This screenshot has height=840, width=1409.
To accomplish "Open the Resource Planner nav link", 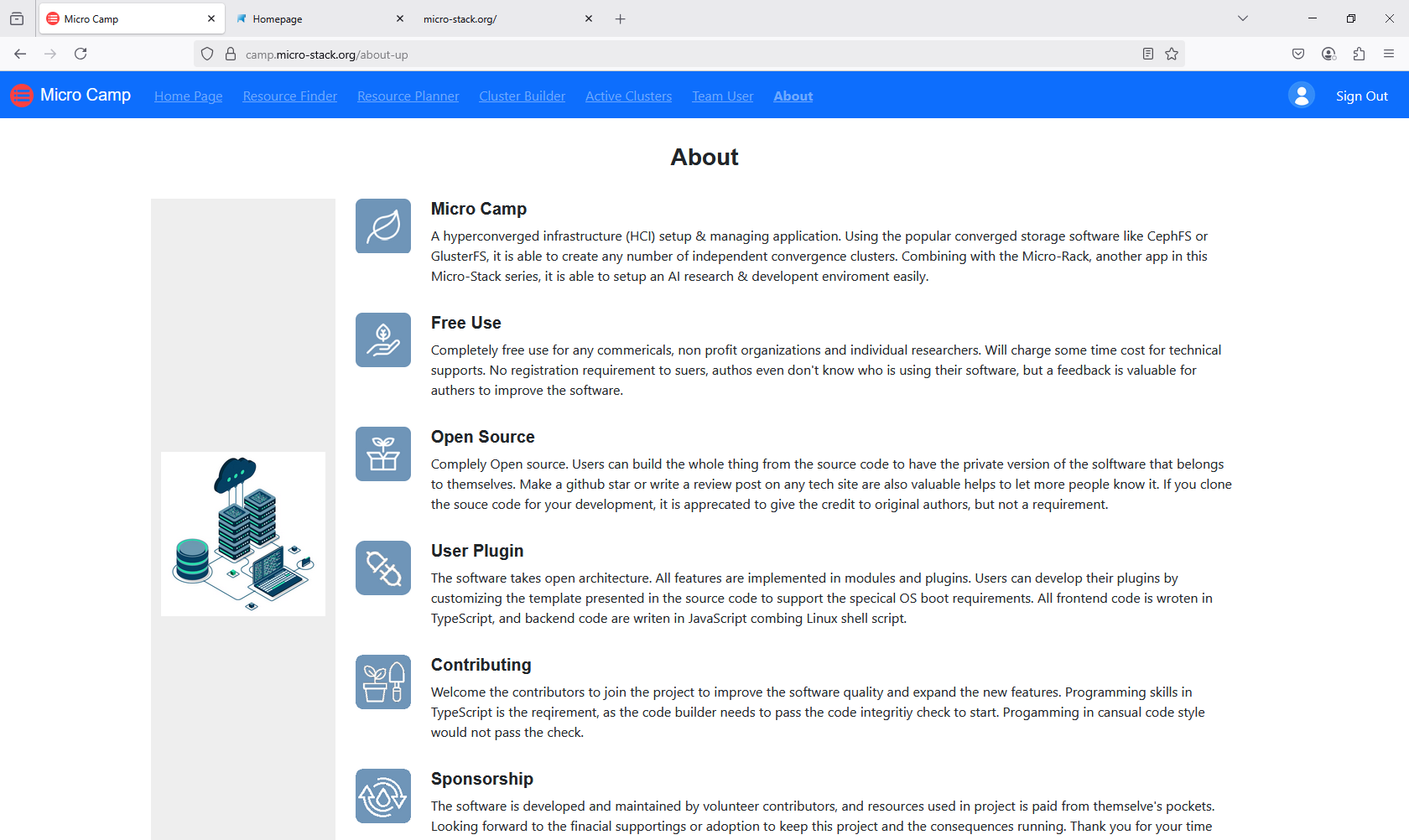I will click(408, 96).
